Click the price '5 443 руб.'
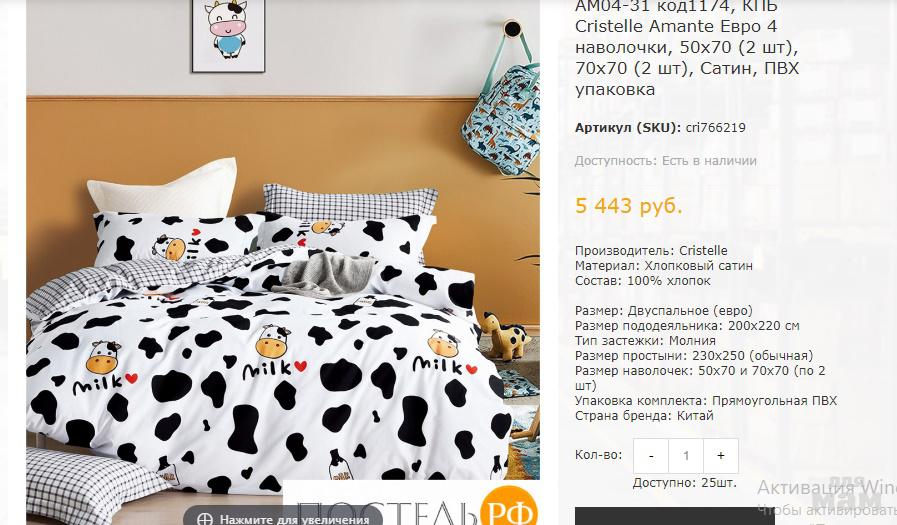Viewport: 897px width, 525px height. pyautogui.click(x=629, y=206)
